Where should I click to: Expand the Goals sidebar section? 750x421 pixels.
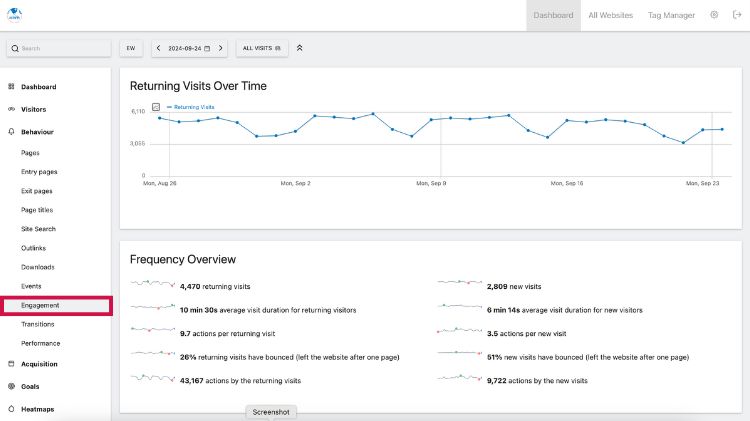tap(30, 387)
